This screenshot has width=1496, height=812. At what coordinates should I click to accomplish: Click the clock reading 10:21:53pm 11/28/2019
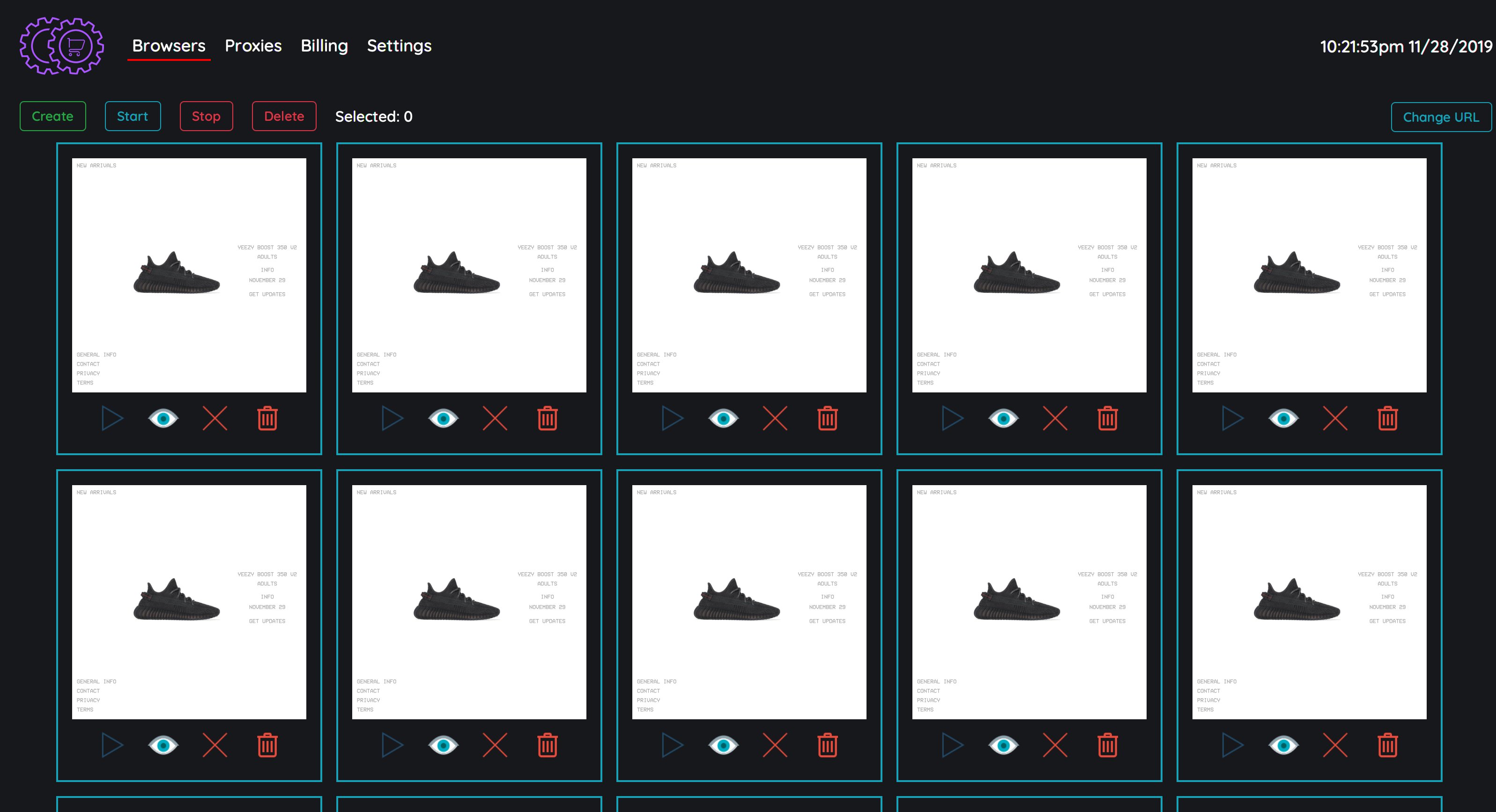(1406, 46)
